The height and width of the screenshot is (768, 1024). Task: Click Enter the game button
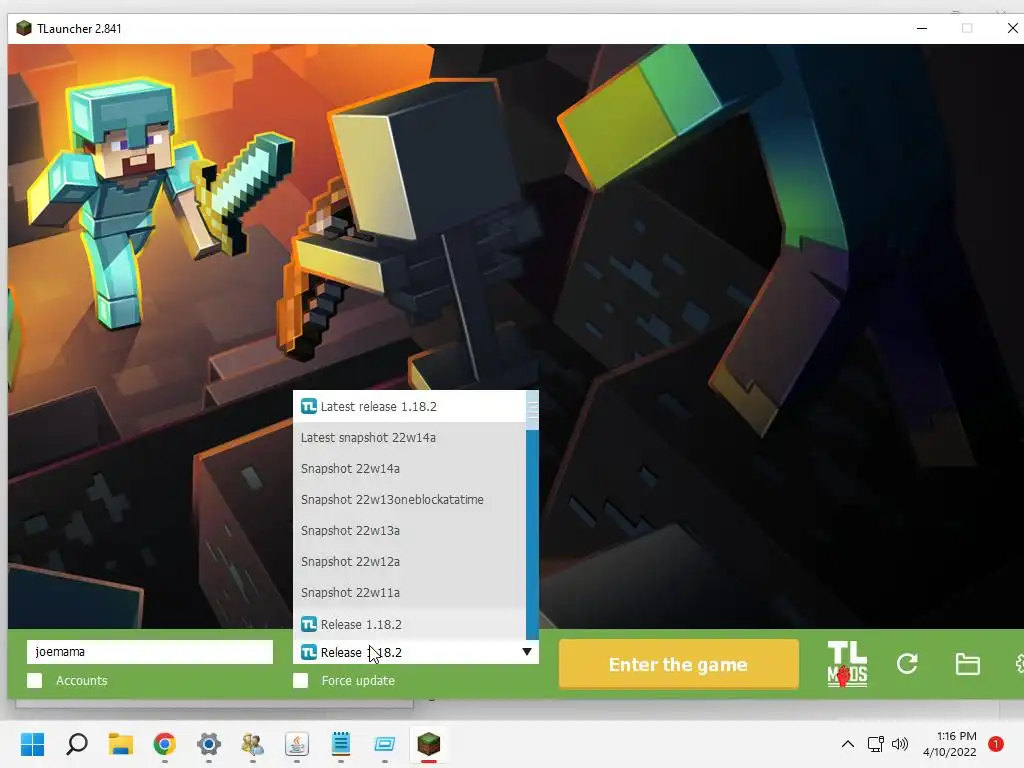pyautogui.click(x=679, y=664)
